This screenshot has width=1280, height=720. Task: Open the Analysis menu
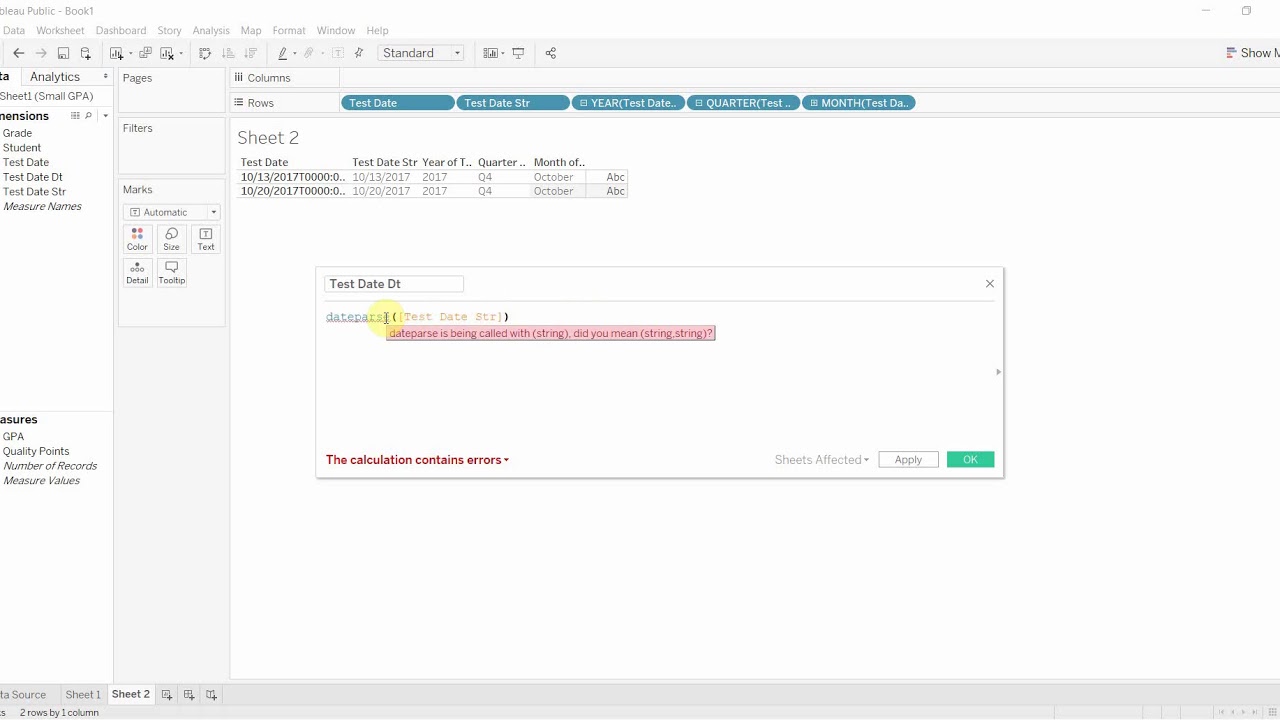click(x=211, y=31)
